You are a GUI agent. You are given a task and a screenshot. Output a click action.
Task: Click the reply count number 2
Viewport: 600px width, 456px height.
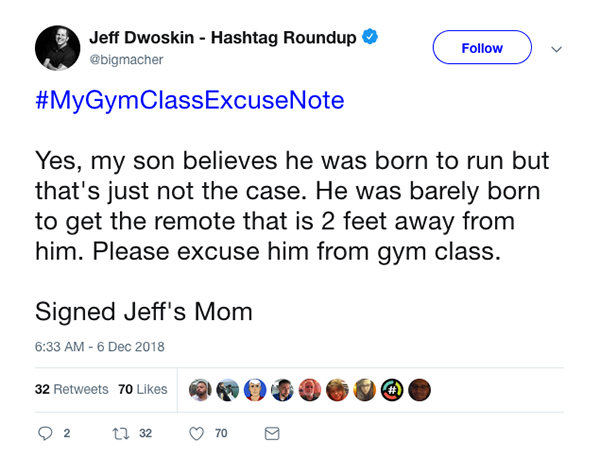pos(67,434)
